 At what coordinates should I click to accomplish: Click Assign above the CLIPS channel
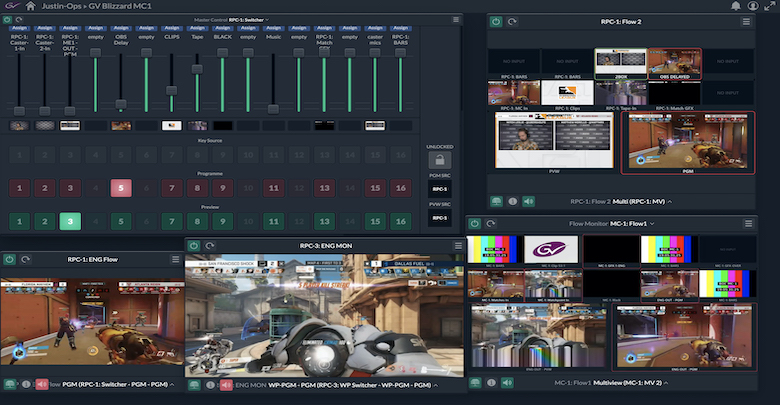click(x=171, y=29)
